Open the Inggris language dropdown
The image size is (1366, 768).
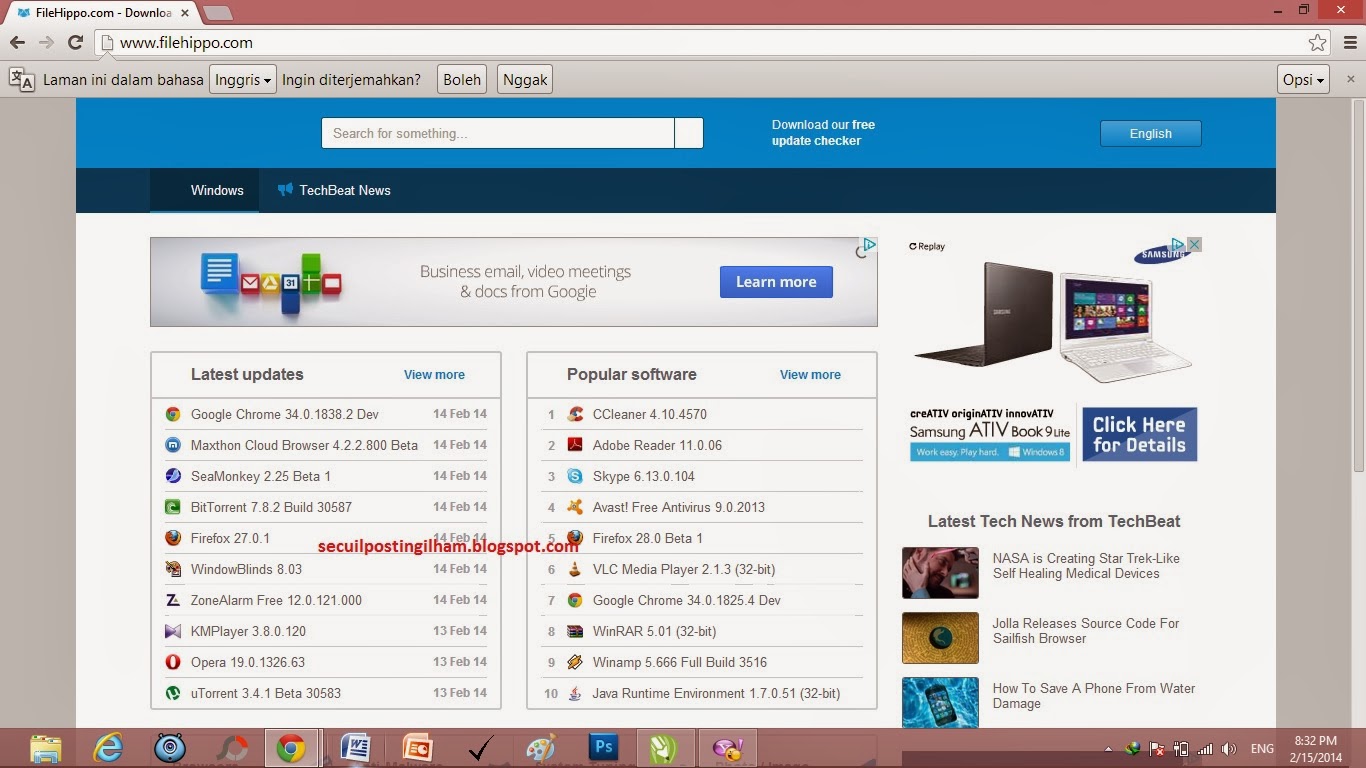click(242, 80)
